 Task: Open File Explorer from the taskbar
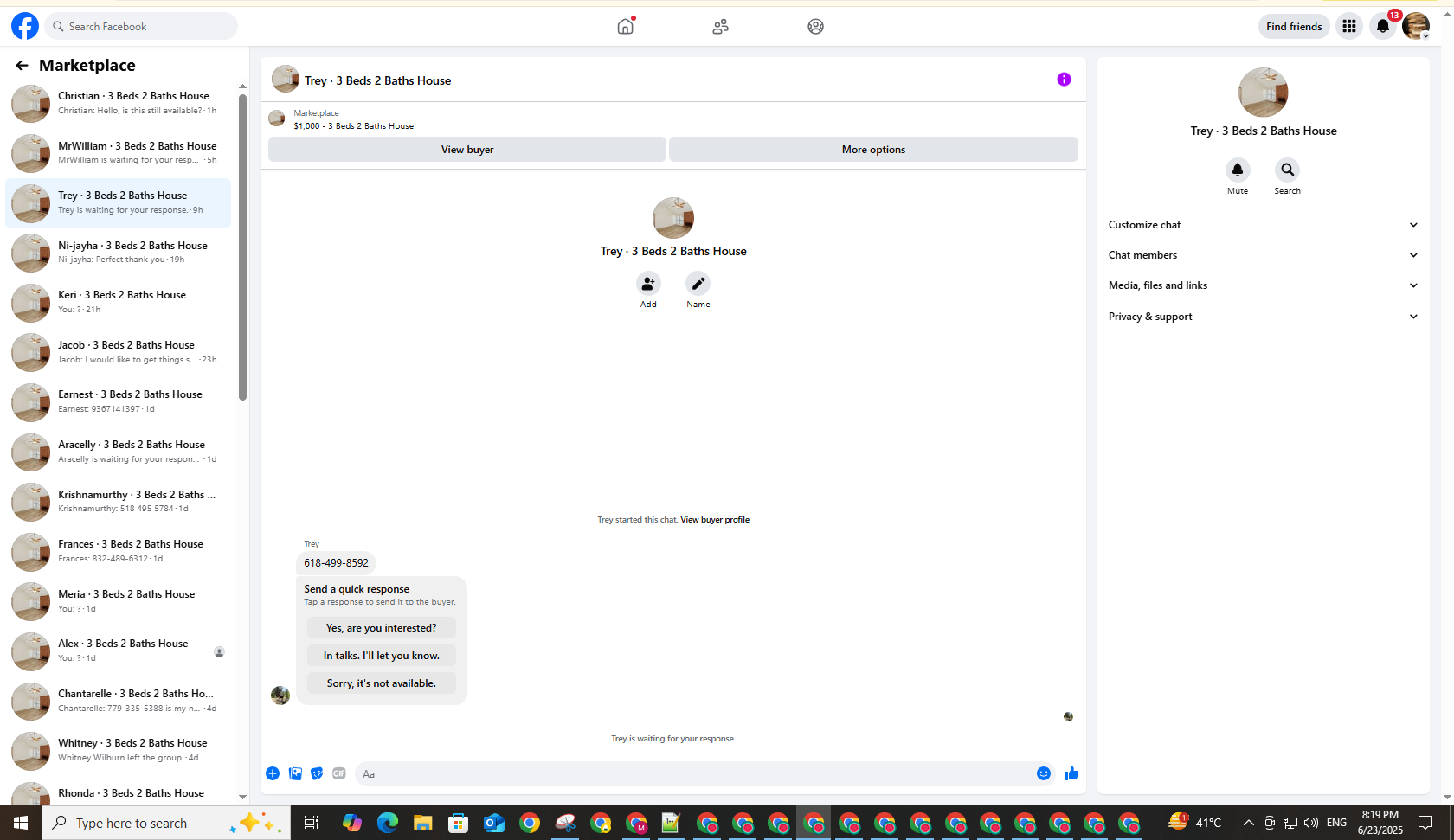click(422, 823)
